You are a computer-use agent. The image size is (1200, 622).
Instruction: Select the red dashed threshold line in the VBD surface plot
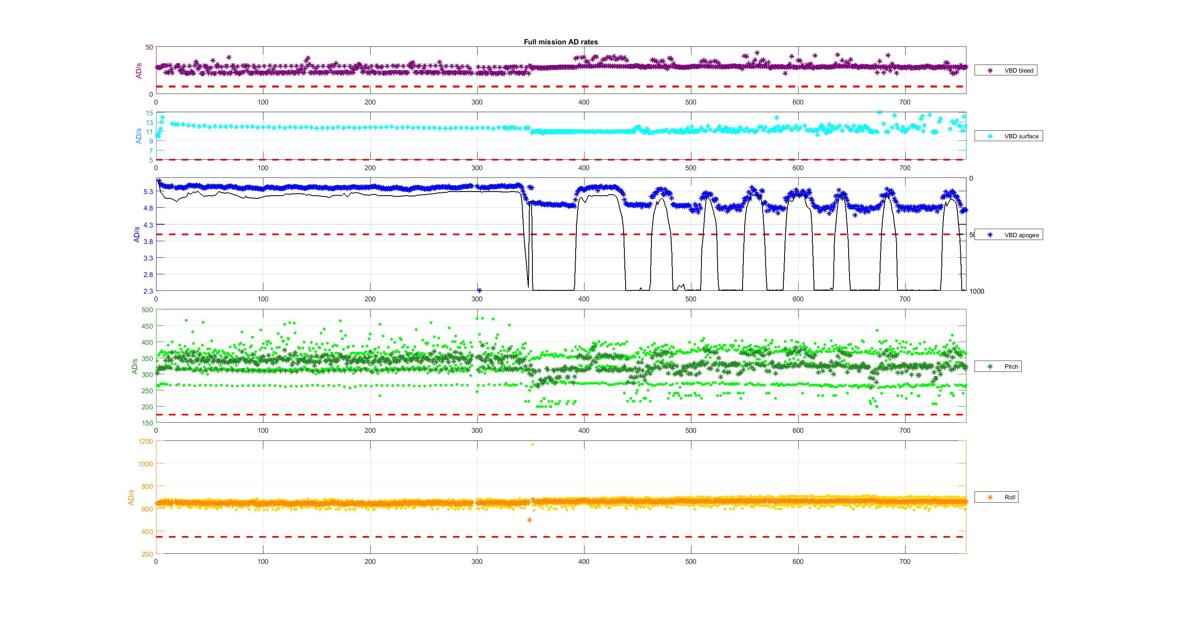(x=560, y=160)
